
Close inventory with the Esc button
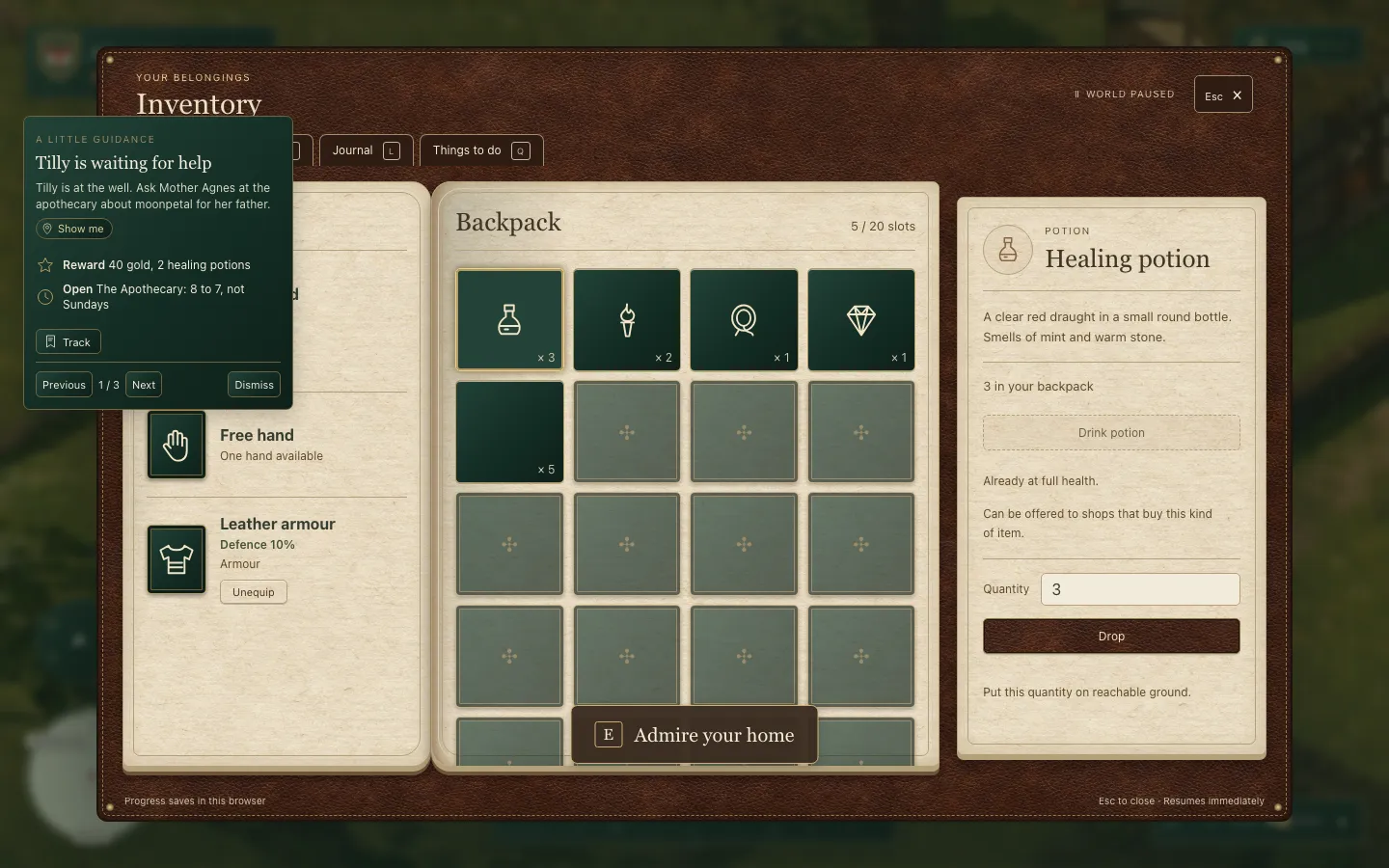1223,95
